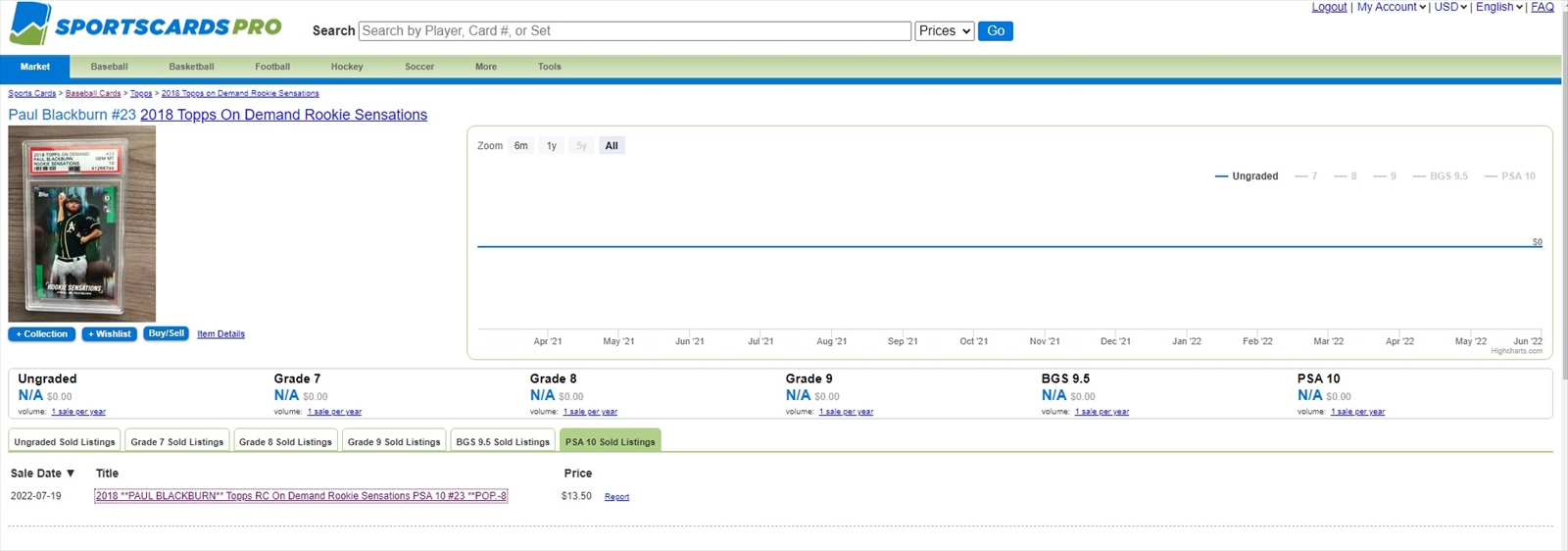Image resolution: width=1568 pixels, height=551 pixels.
Task: Open Grade 8 volume 1 sale per year link
Action: coord(590,412)
